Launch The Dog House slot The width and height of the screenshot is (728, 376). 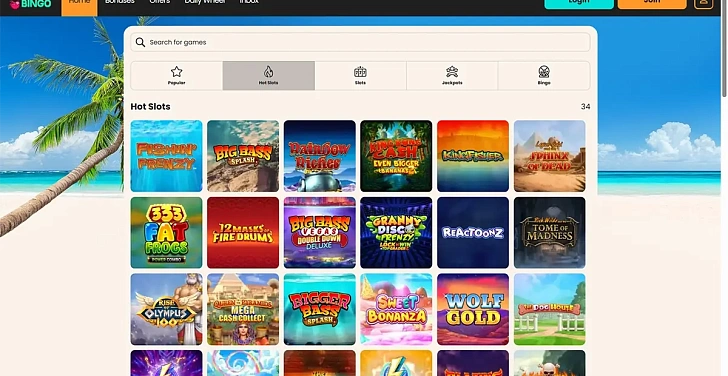[x=549, y=309]
